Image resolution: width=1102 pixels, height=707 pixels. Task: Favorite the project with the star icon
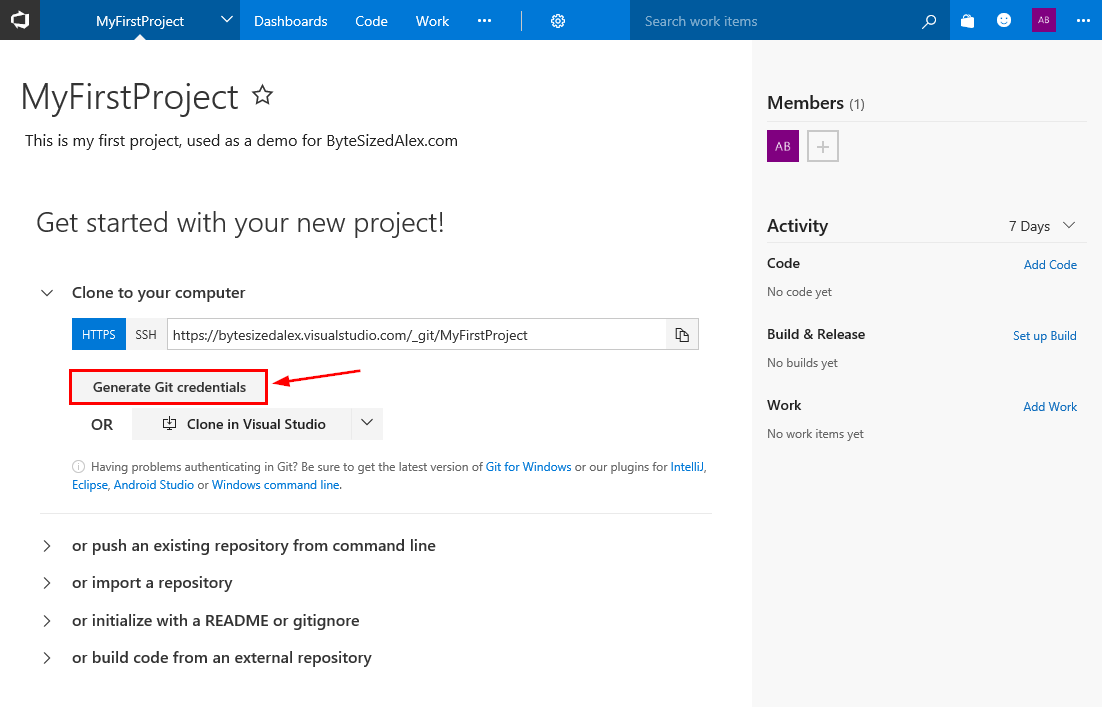point(263,94)
